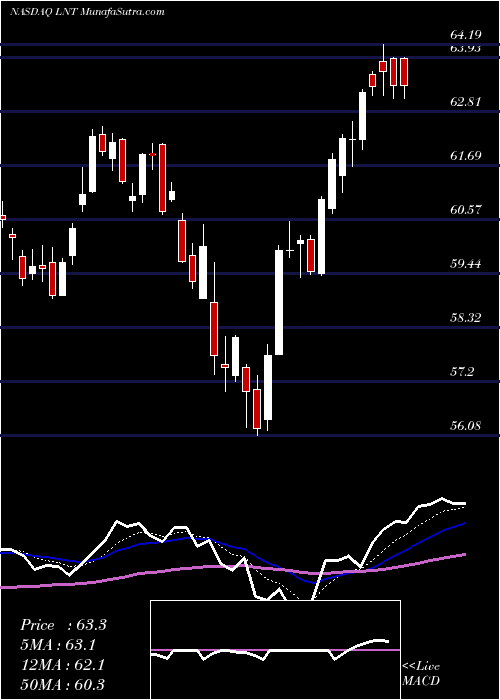Click the 57.2 price level label

[463, 371]
